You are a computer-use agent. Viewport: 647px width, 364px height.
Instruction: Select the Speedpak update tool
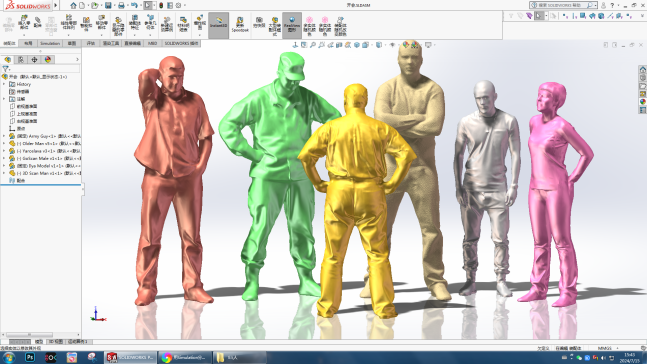coord(240,25)
